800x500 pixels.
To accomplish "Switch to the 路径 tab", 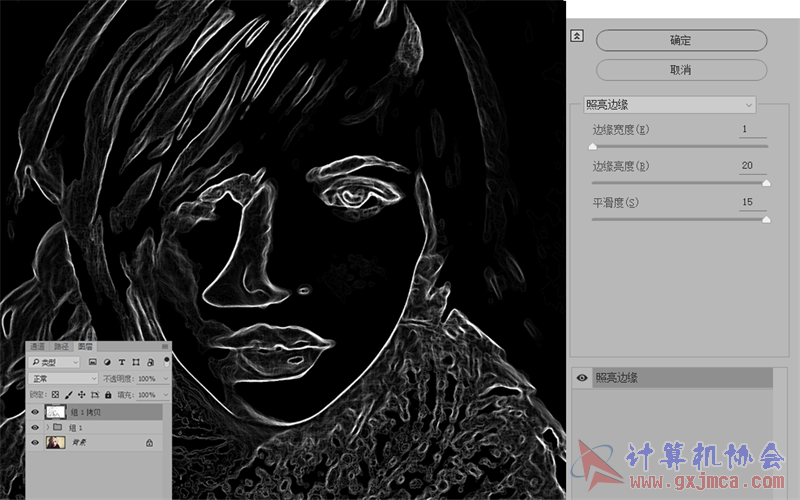I will 61,346.
